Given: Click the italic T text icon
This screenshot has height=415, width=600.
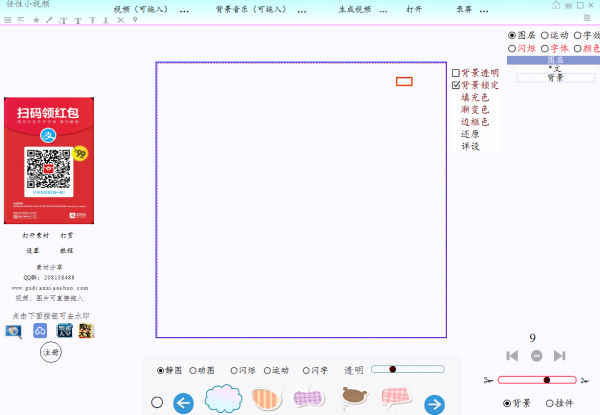Looking at the screenshot, I should click(x=63, y=20).
